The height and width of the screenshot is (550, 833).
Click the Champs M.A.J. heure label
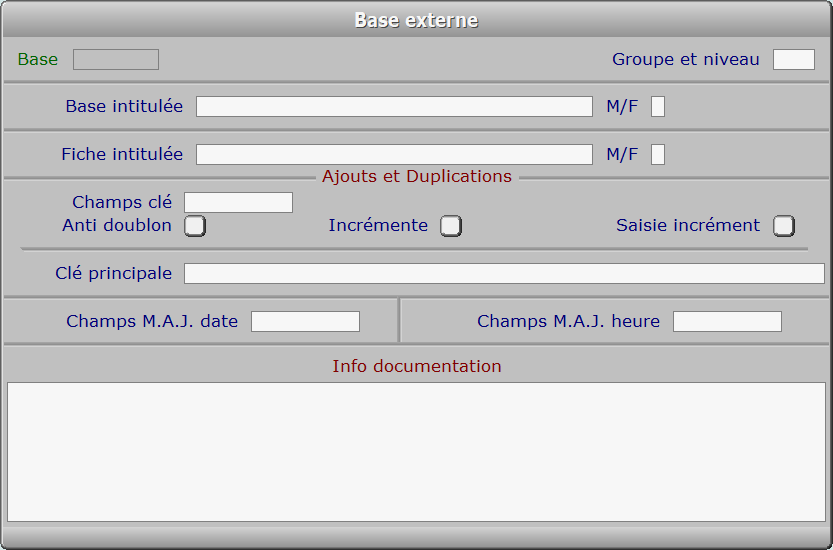click(568, 321)
